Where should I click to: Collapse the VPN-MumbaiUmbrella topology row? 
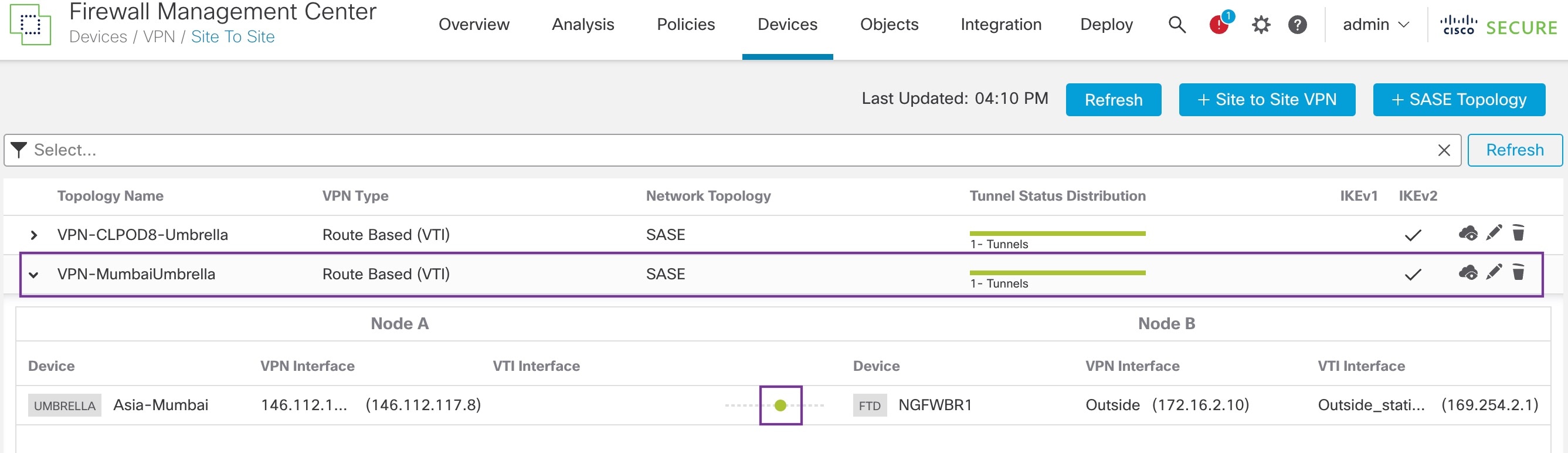34,275
